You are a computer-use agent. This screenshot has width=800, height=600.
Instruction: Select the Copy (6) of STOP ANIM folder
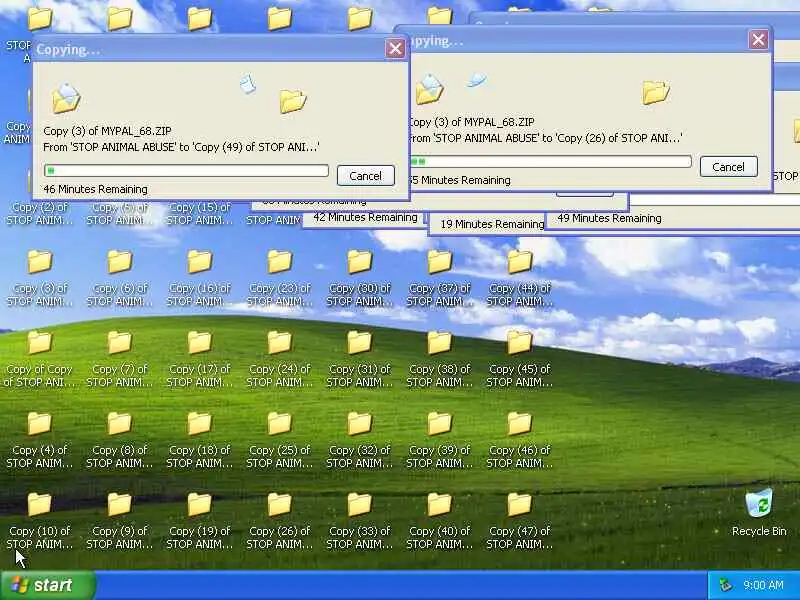tap(119, 278)
